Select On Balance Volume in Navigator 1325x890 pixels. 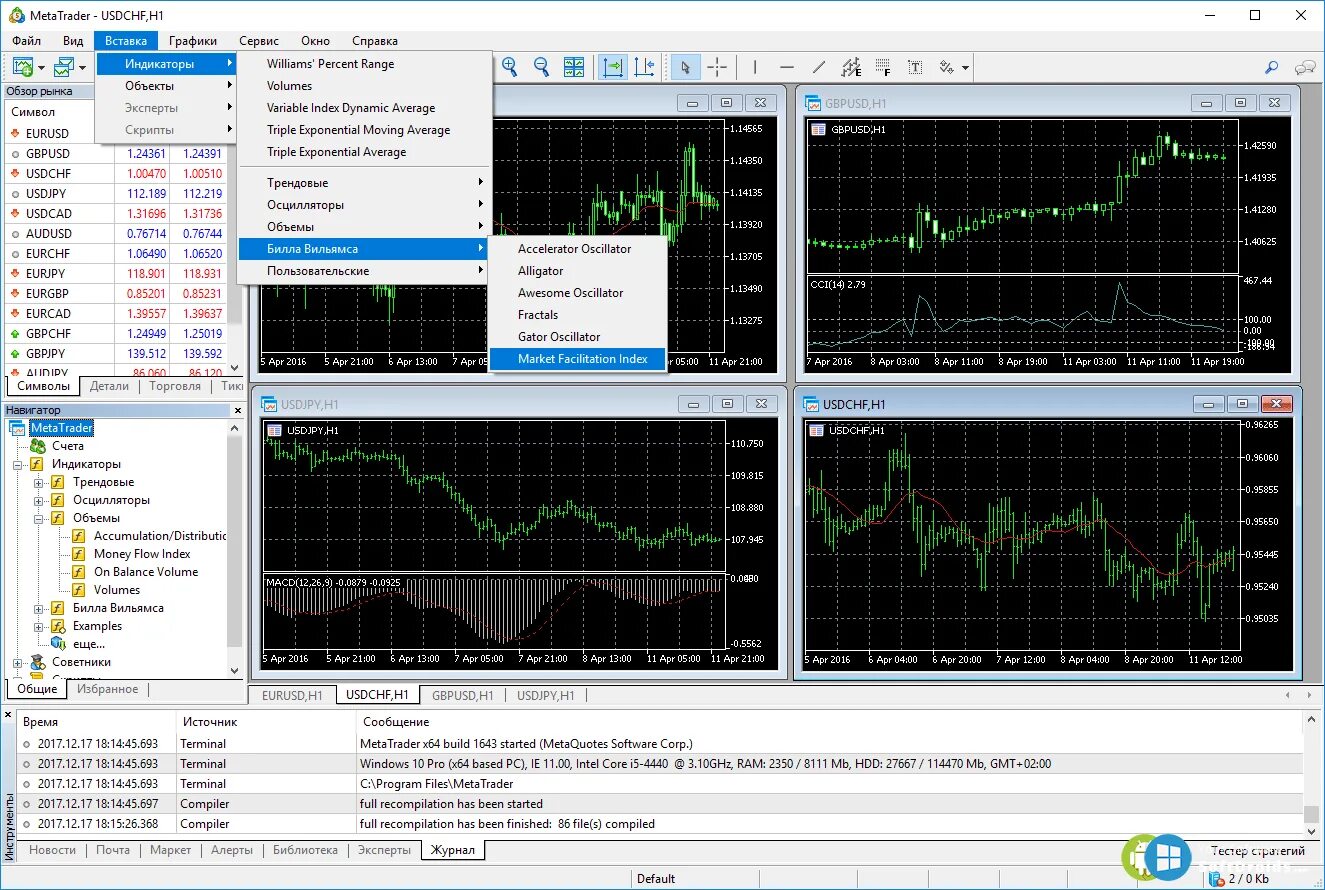tap(146, 572)
